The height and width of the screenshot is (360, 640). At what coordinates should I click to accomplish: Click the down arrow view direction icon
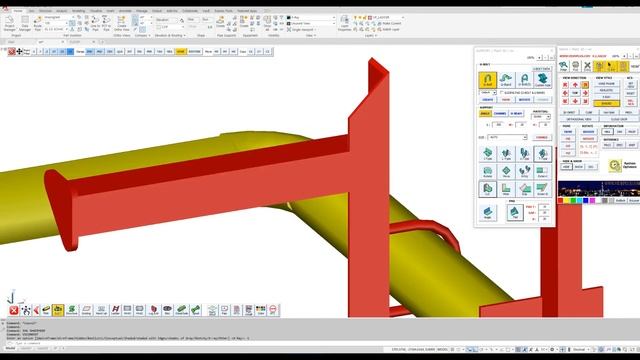point(575,101)
